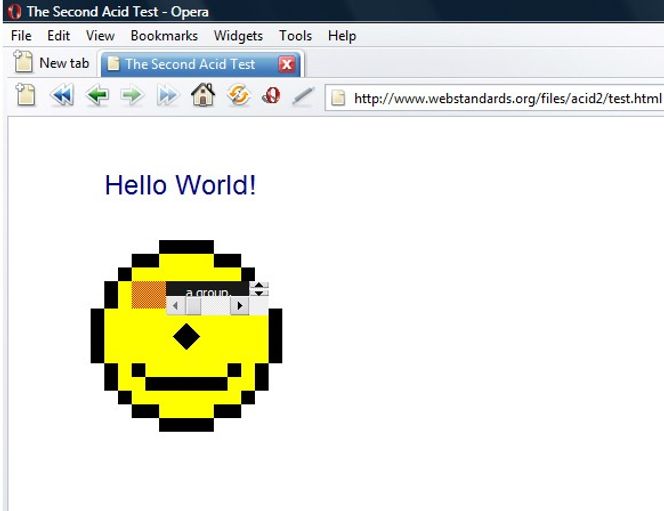Reload the page with refresh icon
The height and width of the screenshot is (511, 664).
(238, 95)
